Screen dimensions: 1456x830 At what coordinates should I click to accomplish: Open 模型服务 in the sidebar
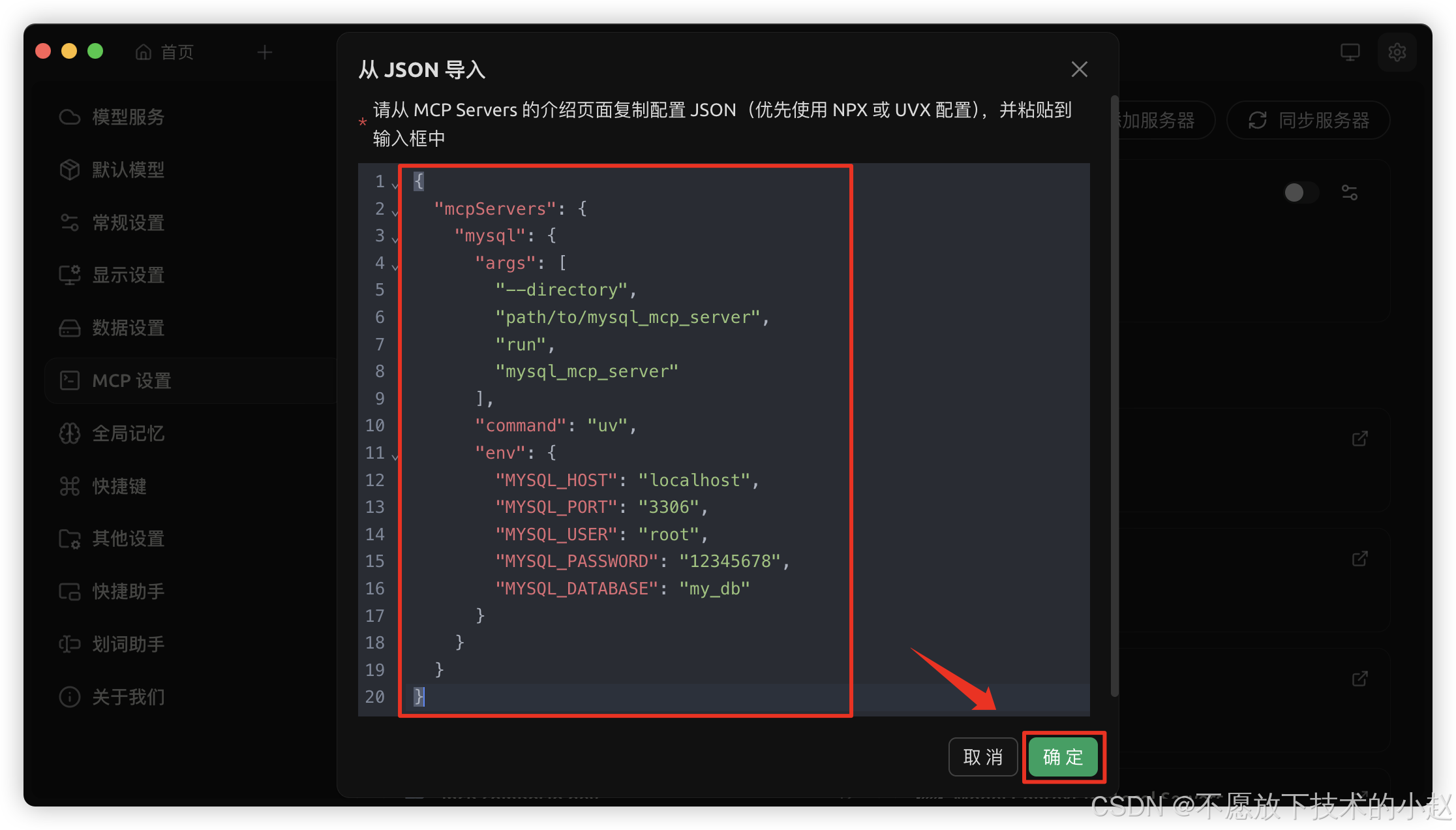(x=189, y=117)
